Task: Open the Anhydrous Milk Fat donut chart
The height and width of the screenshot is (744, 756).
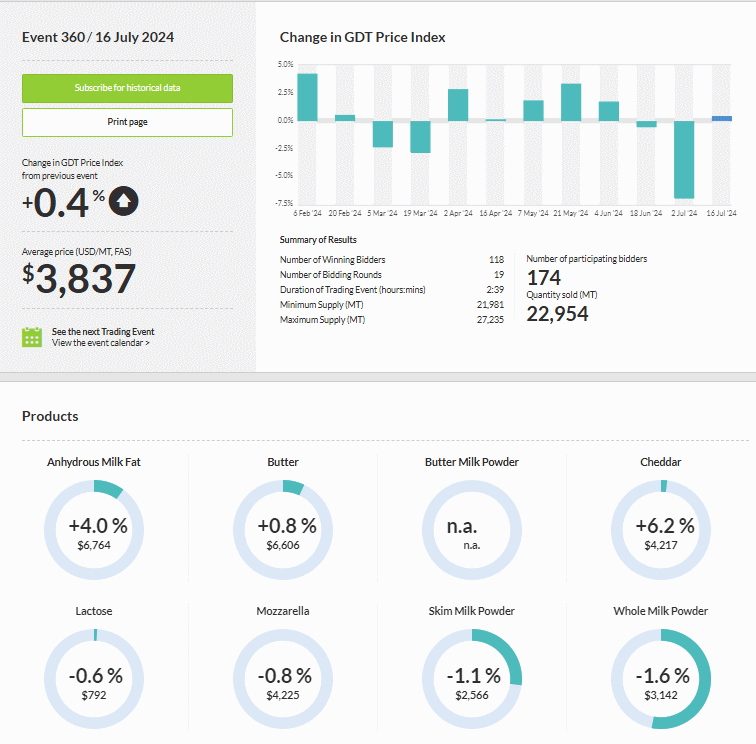Action: tap(94, 530)
